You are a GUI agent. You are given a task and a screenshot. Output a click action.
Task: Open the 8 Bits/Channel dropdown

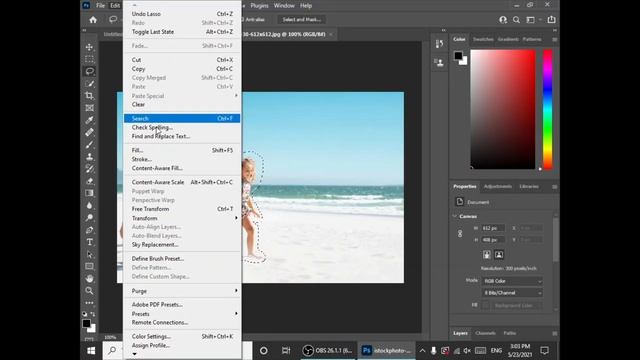tap(513, 293)
